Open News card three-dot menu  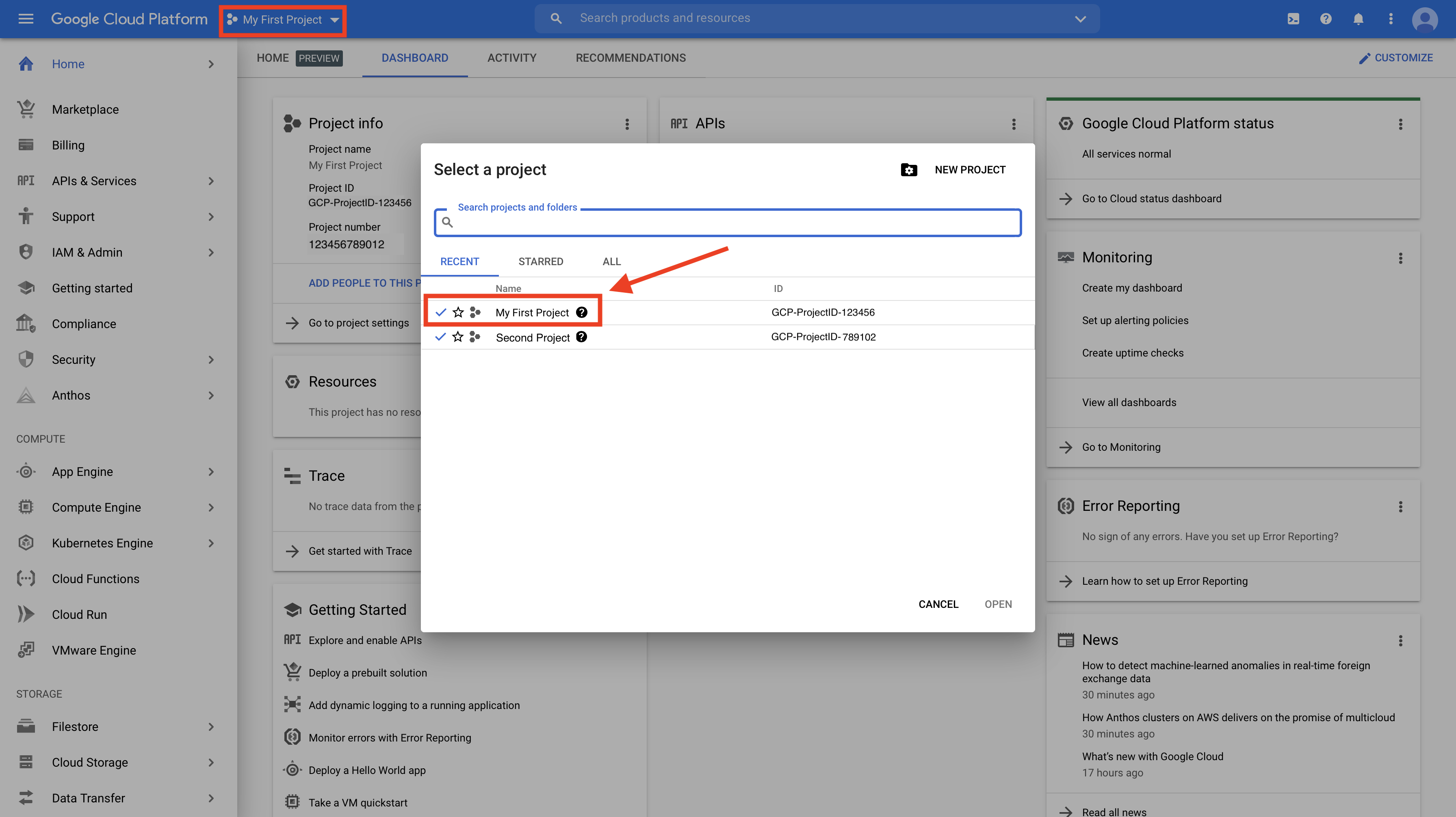point(1400,640)
